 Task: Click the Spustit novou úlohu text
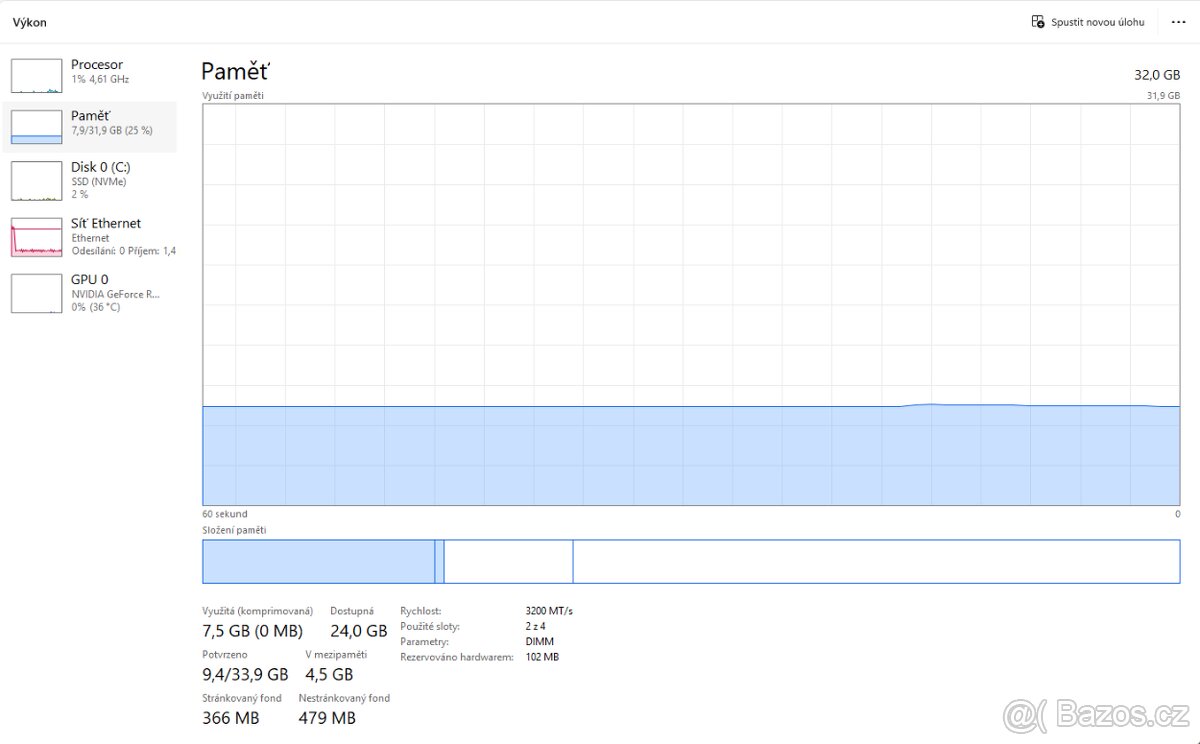pos(1097,22)
